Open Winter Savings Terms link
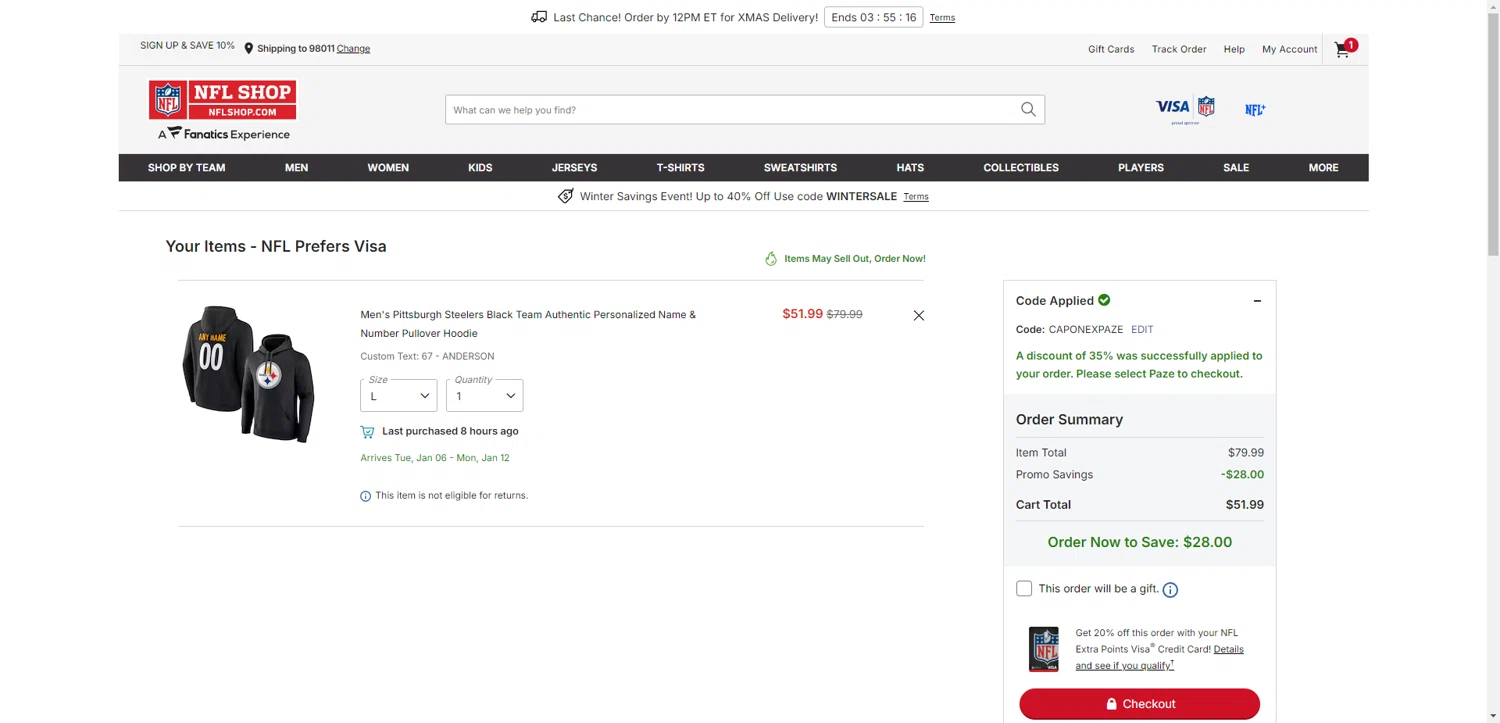 click(x=916, y=197)
